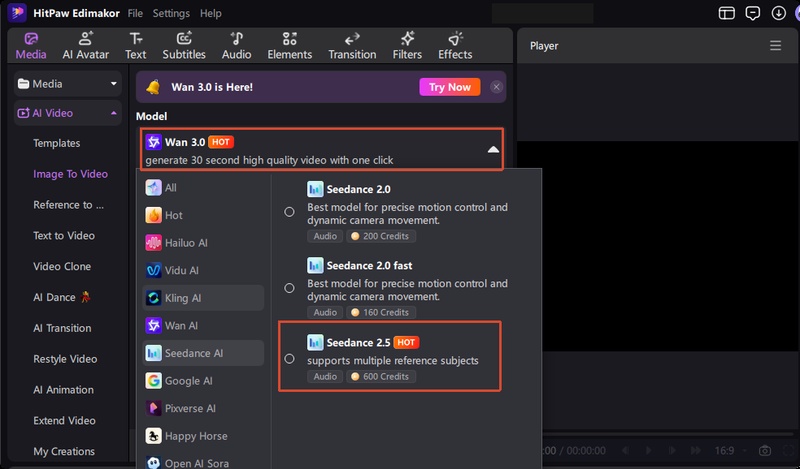Viewport: 800px width, 469px height.
Task: Click the download icon in title bar
Action: pos(779,13)
